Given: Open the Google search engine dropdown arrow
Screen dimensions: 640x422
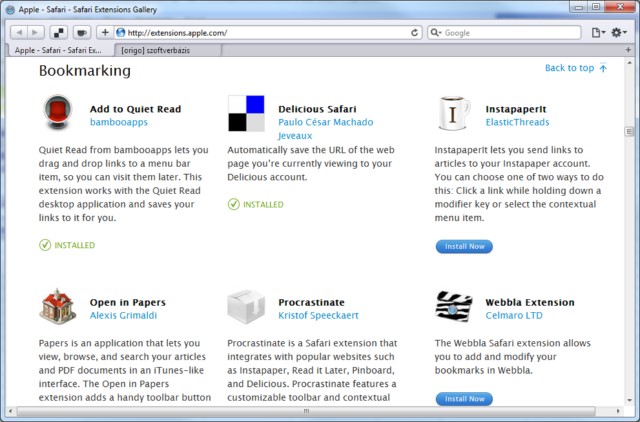Looking at the screenshot, I should 436,33.
